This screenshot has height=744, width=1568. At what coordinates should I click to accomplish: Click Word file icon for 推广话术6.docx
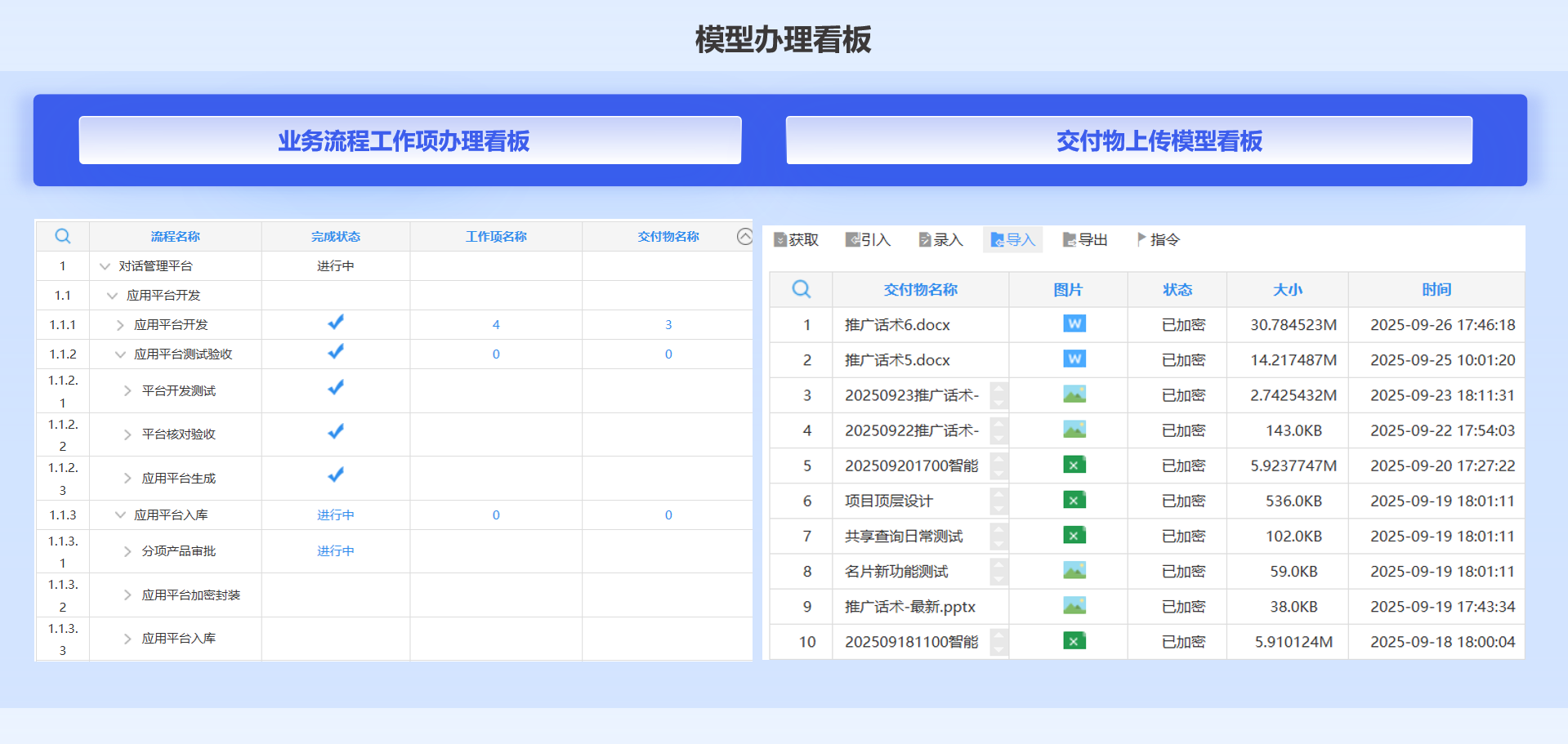1074,324
